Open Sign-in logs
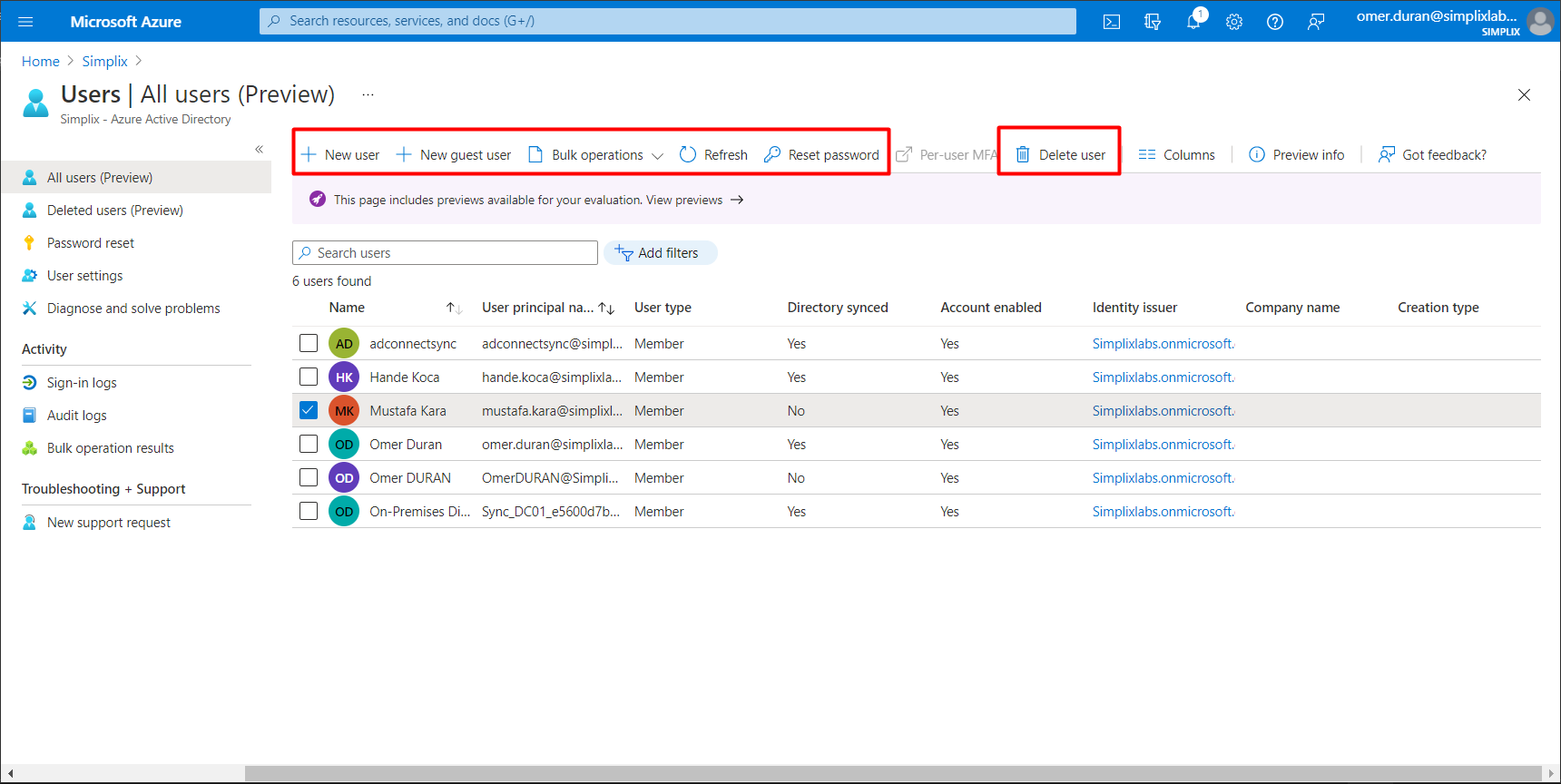 pos(82,383)
